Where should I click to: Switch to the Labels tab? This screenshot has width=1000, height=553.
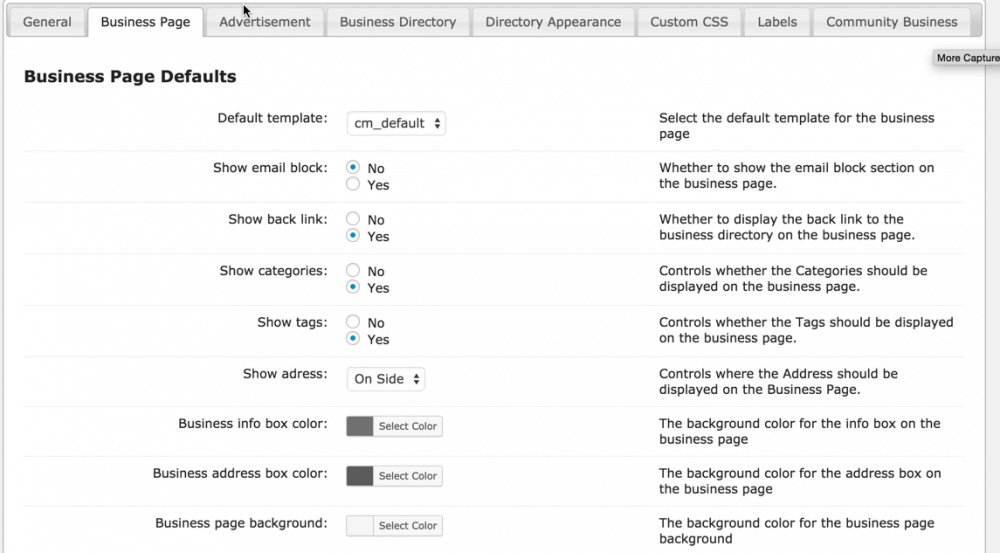777,21
